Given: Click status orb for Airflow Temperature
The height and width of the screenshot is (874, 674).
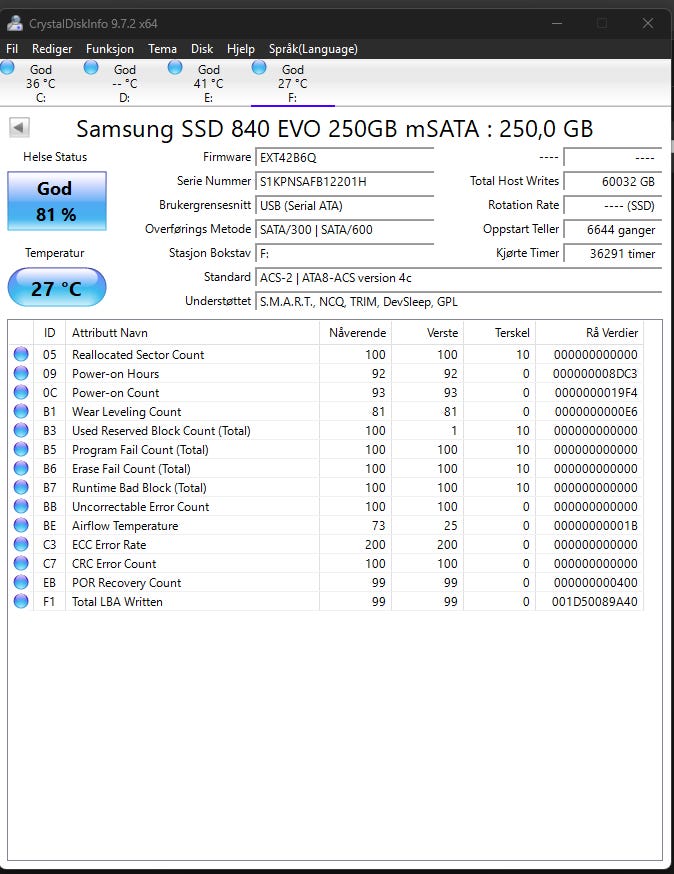Looking at the screenshot, I should [21, 525].
